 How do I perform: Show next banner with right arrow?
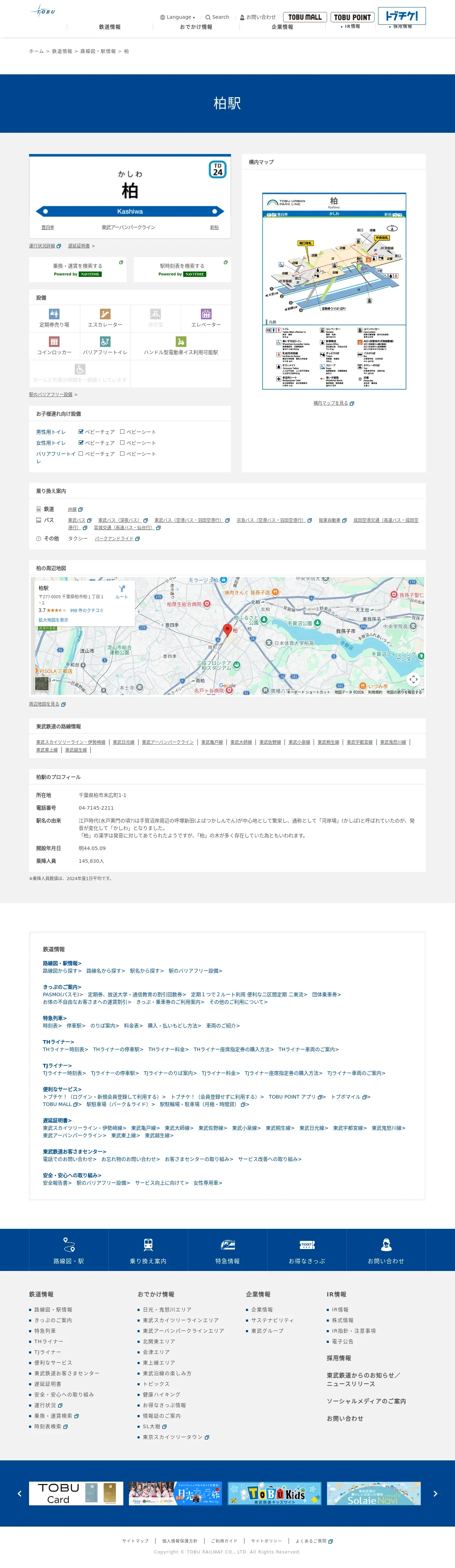point(436,1493)
